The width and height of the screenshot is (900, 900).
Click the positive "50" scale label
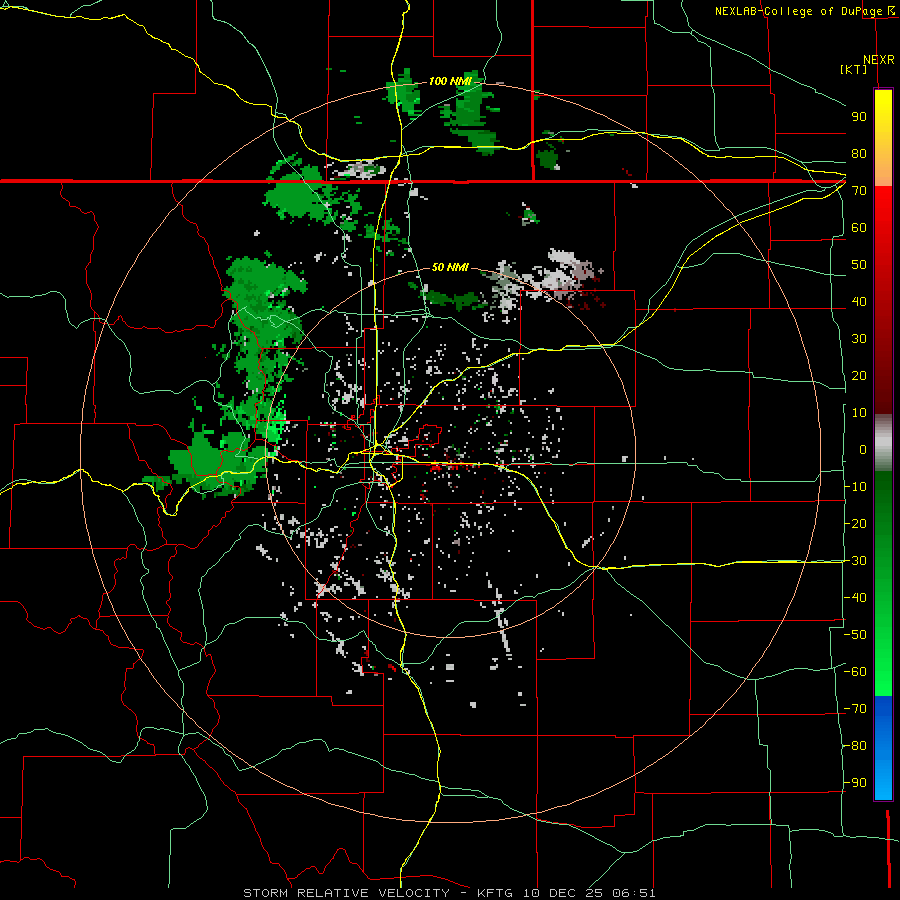(x=859, y=265)
